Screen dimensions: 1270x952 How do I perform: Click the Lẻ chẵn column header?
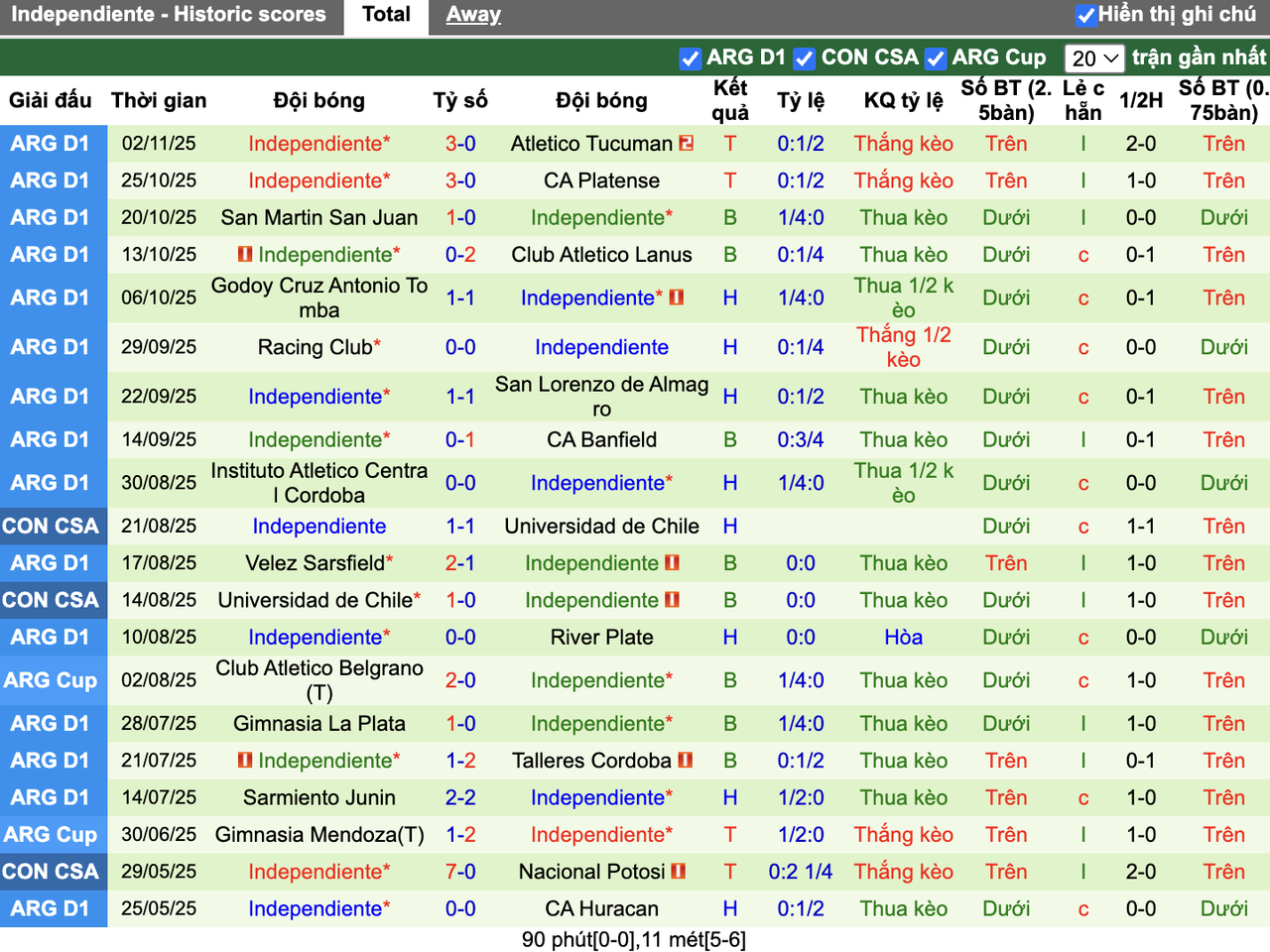1083,100
